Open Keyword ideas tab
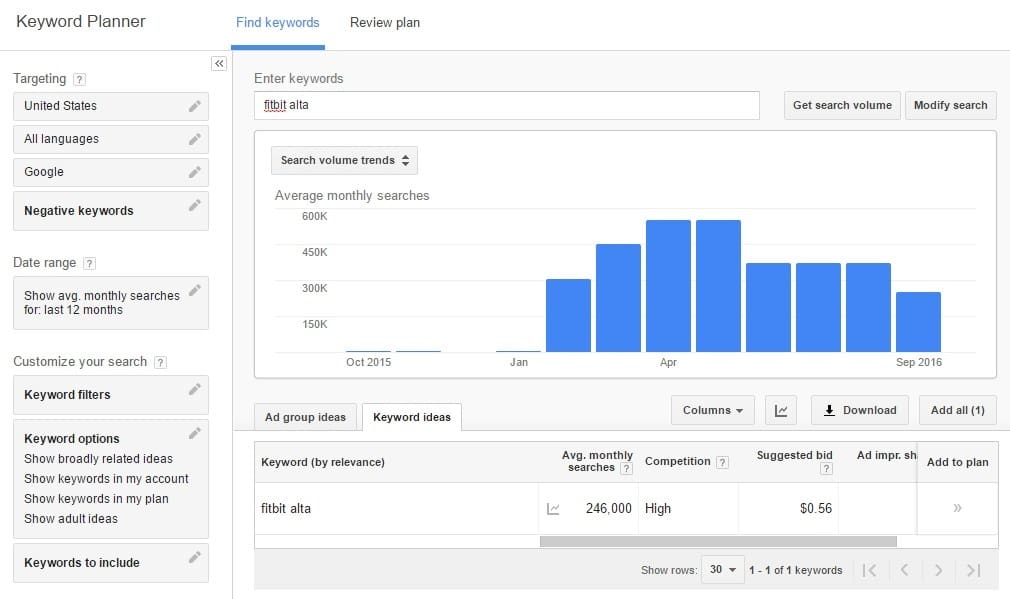Screen dimensions: 1010x599 click(x=412, y=417)
